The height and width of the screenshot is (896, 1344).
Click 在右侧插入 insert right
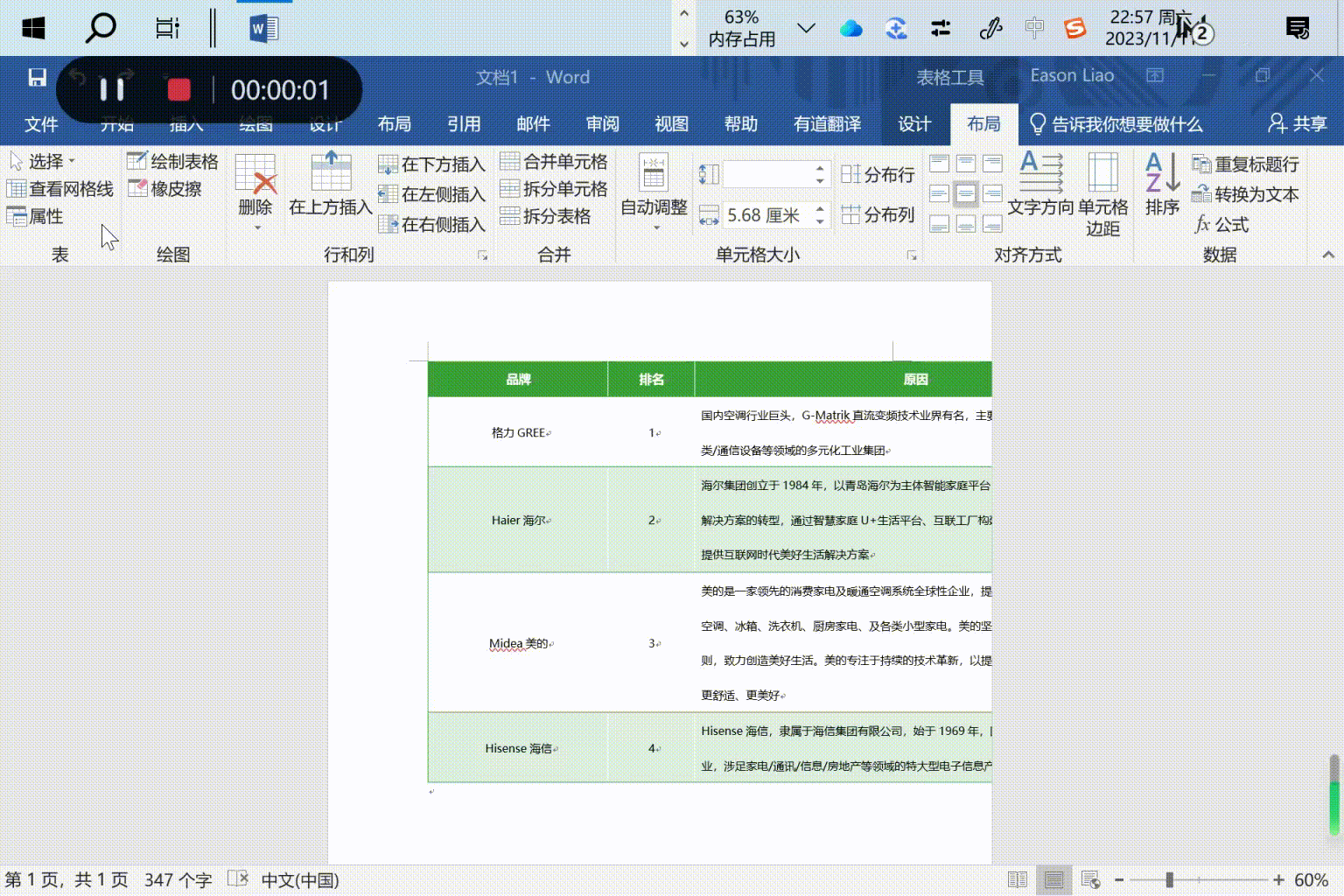(431, 225)
